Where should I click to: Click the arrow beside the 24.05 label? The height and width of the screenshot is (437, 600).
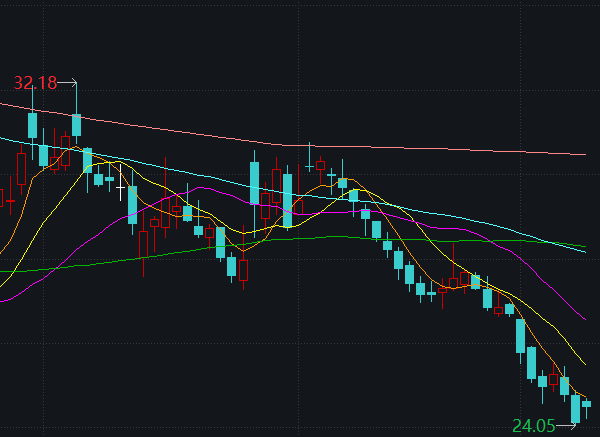pyautogui.click(x=566, y=426)
